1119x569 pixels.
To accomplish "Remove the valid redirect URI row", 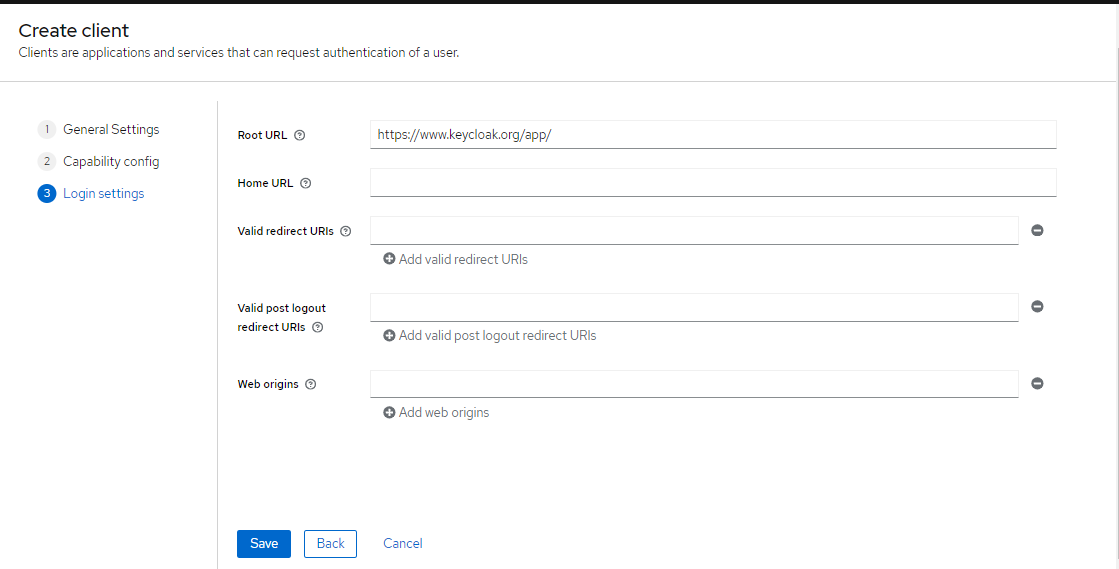I will (1038, 231).
